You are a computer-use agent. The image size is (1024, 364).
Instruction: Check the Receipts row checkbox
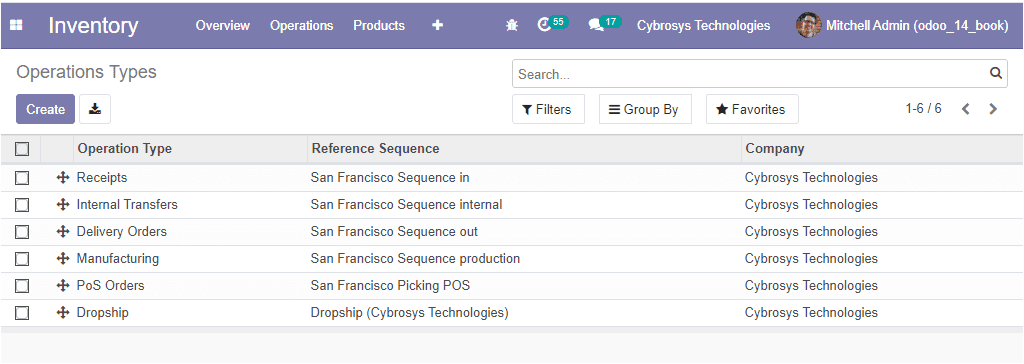22,178
